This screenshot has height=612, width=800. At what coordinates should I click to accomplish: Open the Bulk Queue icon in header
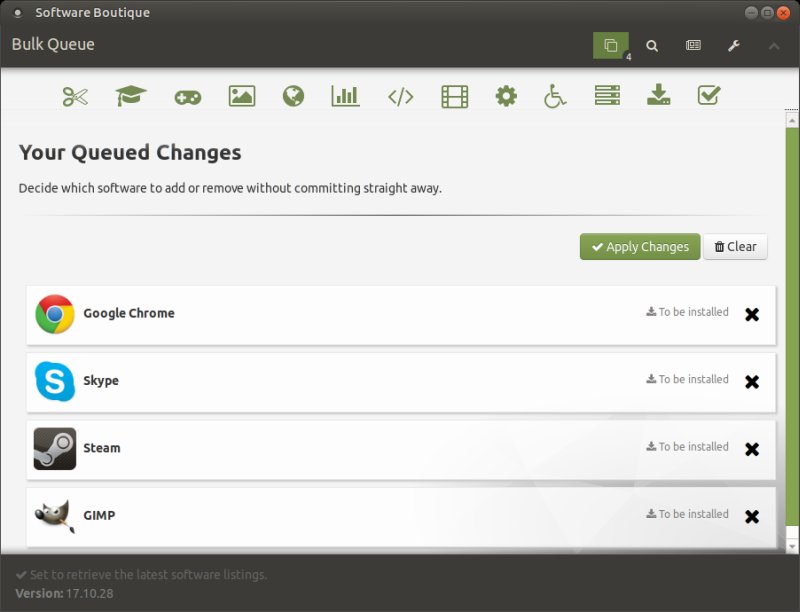pyautogui.click(x=611, y=45)
